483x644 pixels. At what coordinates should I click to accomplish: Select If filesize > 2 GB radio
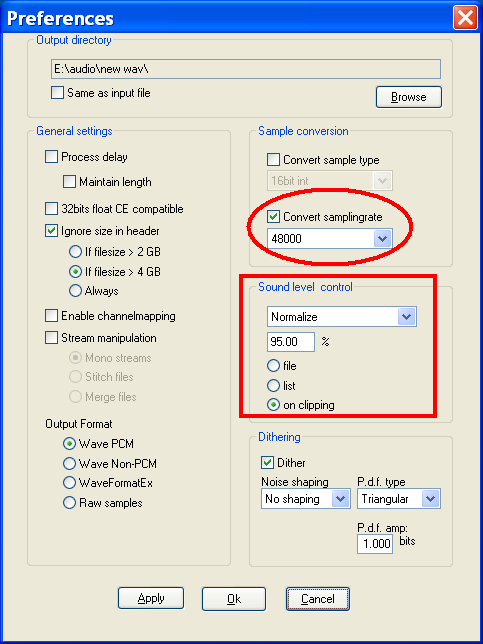click(x=75, y=251)
